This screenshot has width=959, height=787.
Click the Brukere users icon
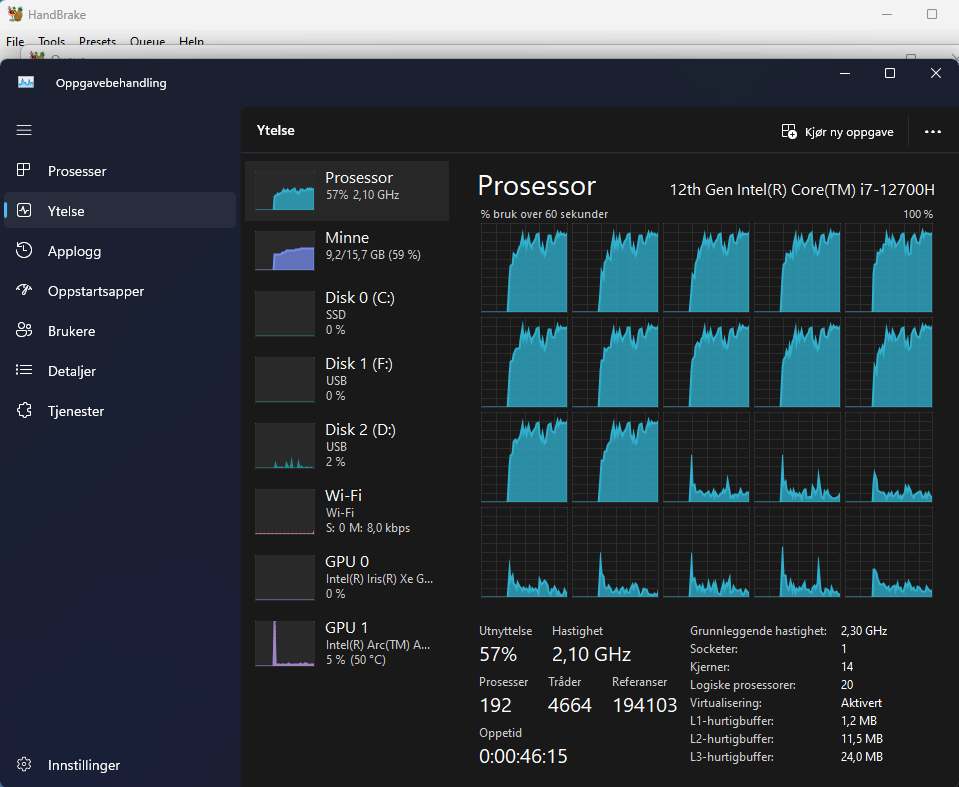coord(25,331)
